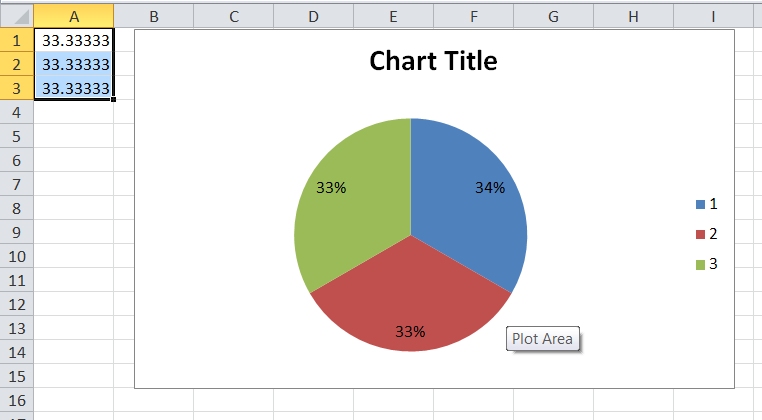The height and width of the screenshot is (420, 762).
Task: Click the row 15 header
Action: coord(16,376)
